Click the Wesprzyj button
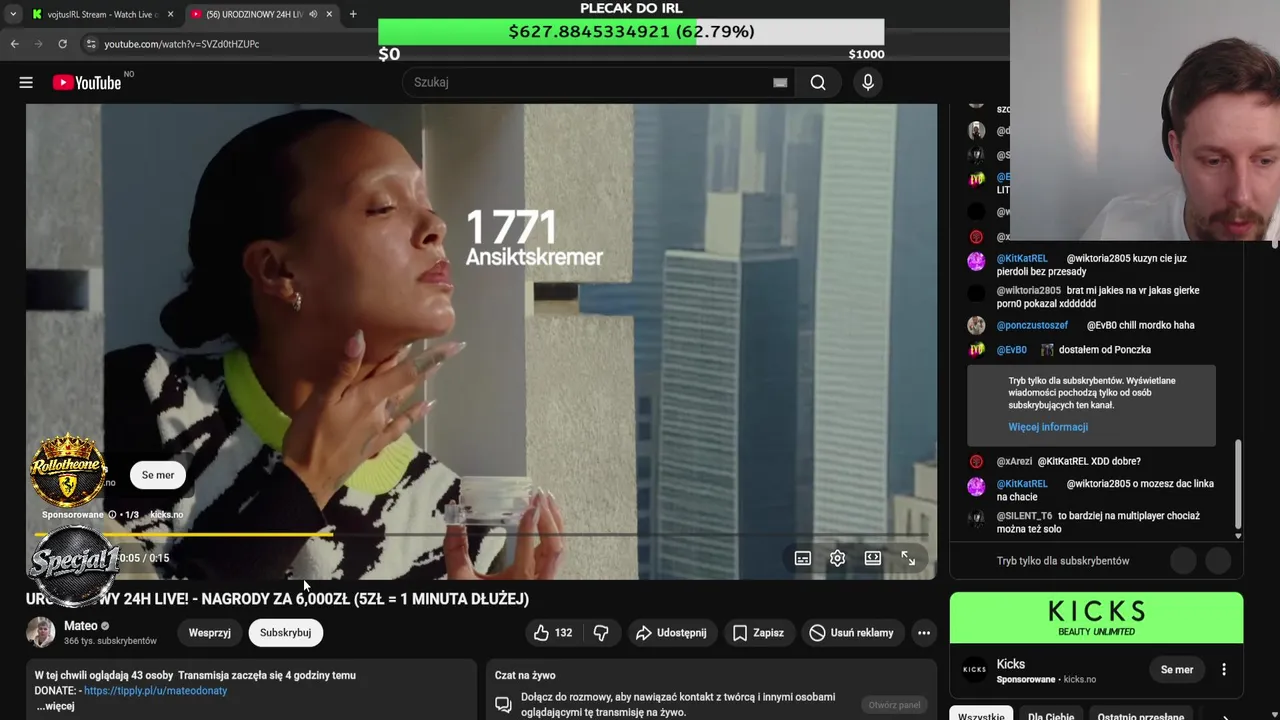 pyautogui.click(x=209, y=632)
